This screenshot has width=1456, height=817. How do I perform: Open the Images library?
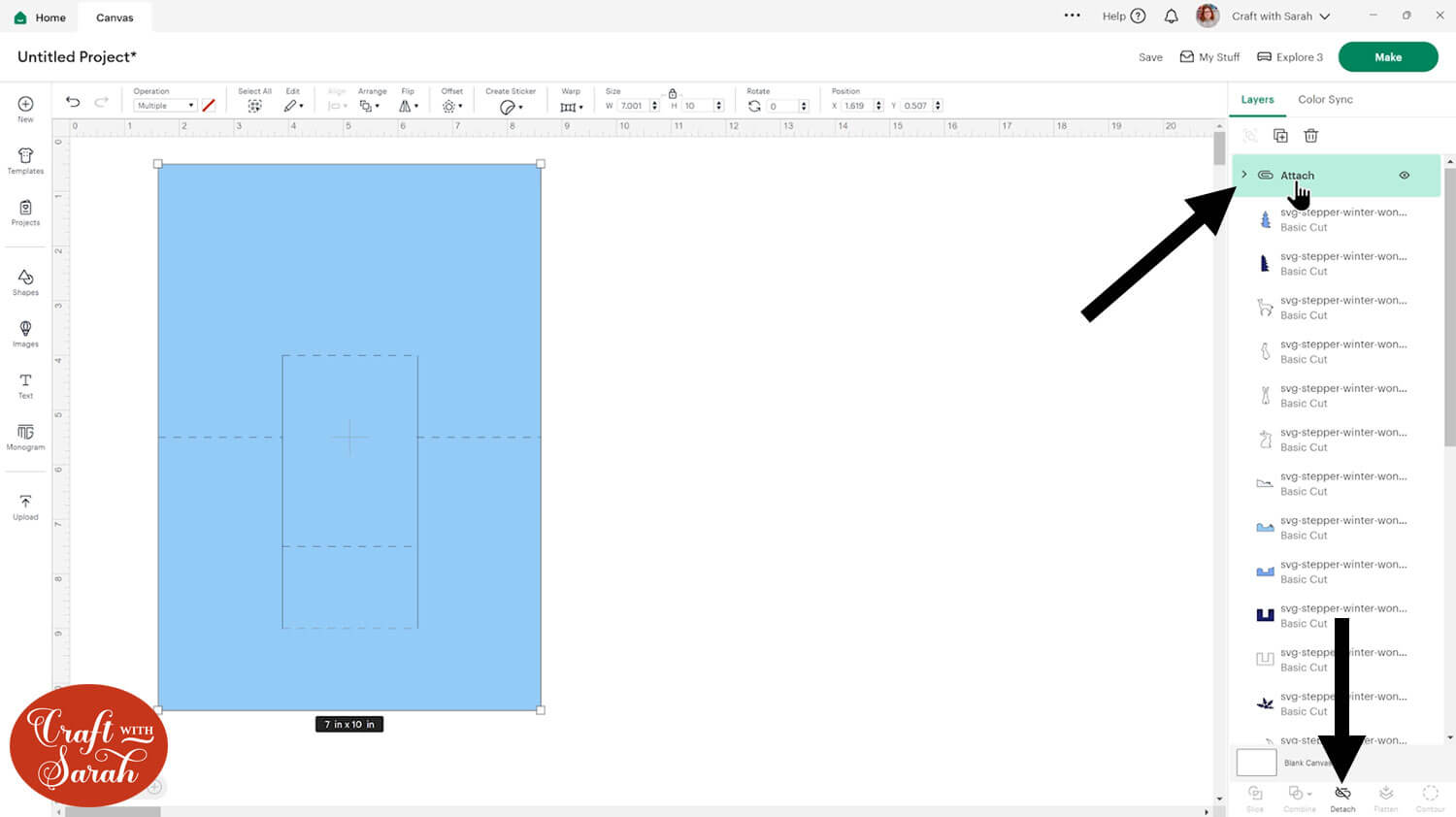pos(25,333)
